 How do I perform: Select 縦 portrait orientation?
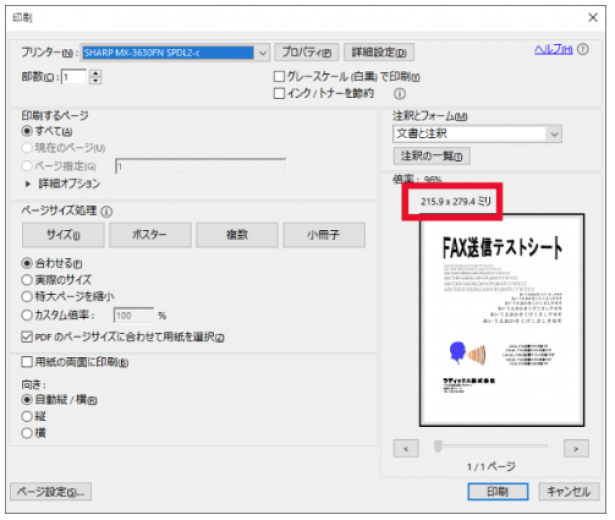click(x=27, y=416)
